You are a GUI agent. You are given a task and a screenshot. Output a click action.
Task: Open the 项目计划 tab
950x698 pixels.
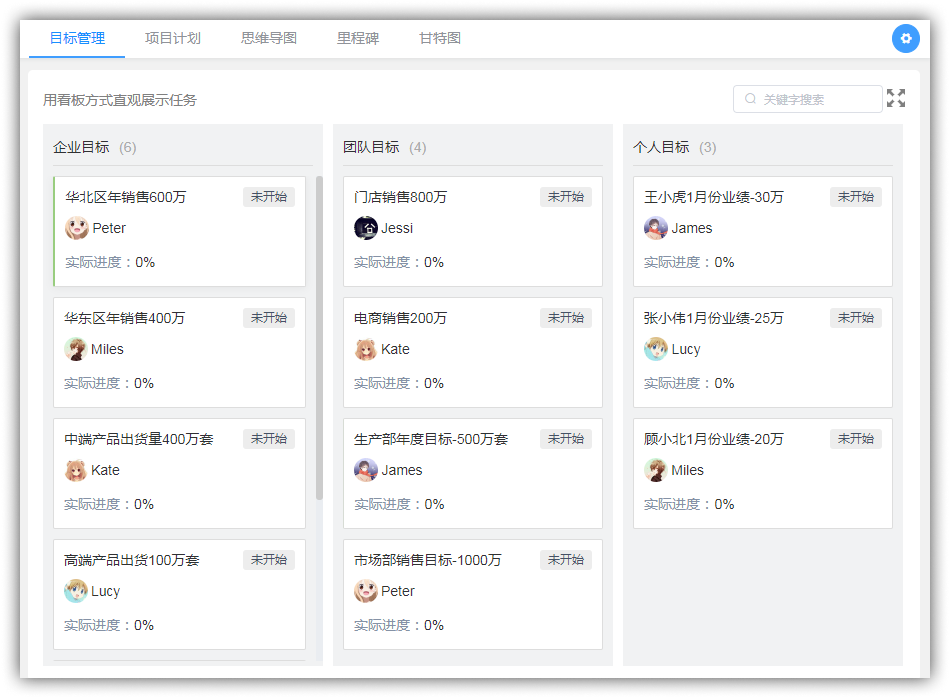[173, 38]
